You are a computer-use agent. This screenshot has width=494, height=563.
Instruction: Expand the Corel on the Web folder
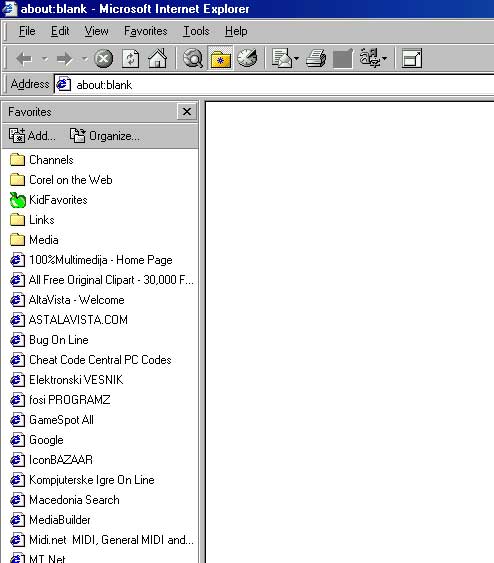61,180
